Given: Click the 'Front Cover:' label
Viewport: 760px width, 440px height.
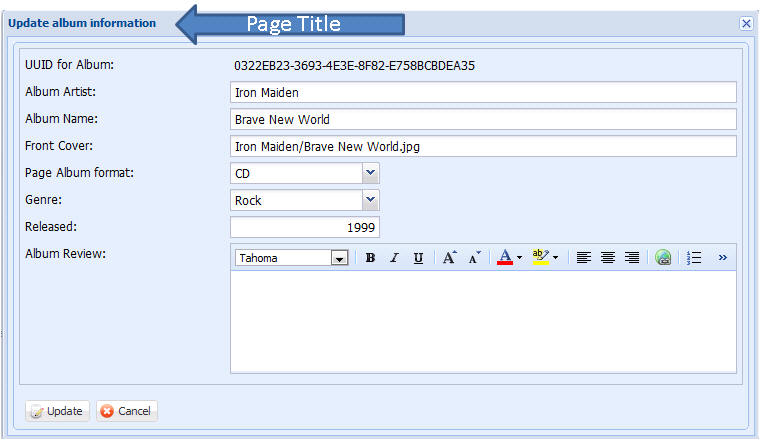Looking at the screenshot, I should [x=59, y=145].
